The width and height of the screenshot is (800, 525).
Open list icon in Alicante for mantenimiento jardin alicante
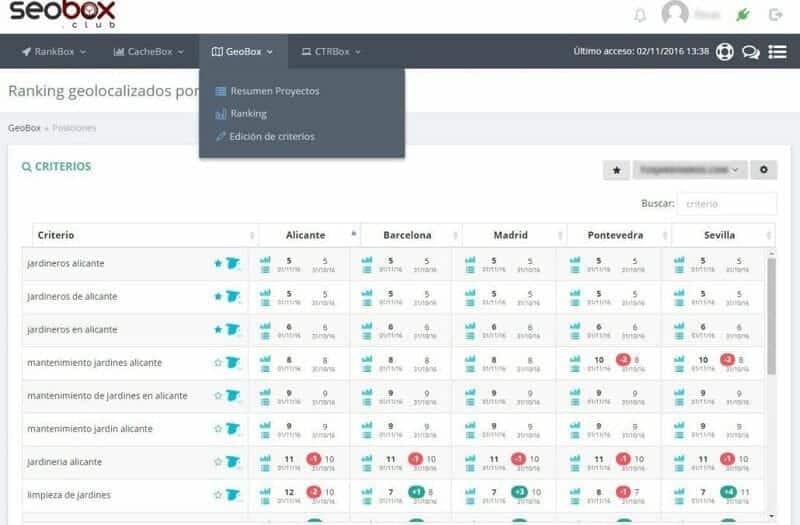[x=265, y=435]
